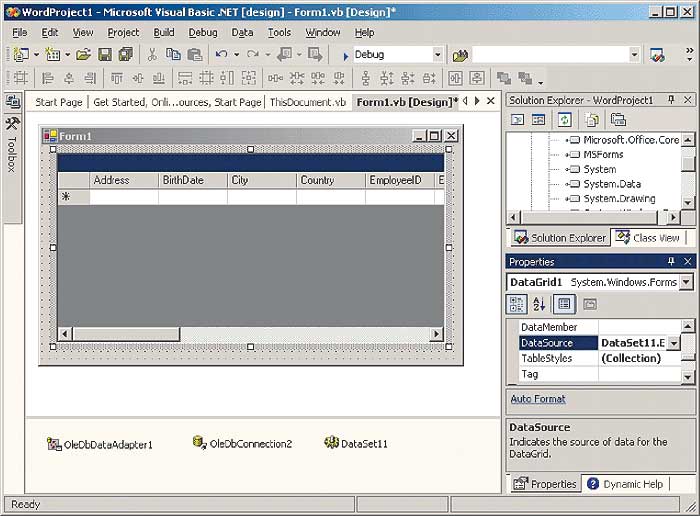Click the Align Tops layout icon

(117, 78)
